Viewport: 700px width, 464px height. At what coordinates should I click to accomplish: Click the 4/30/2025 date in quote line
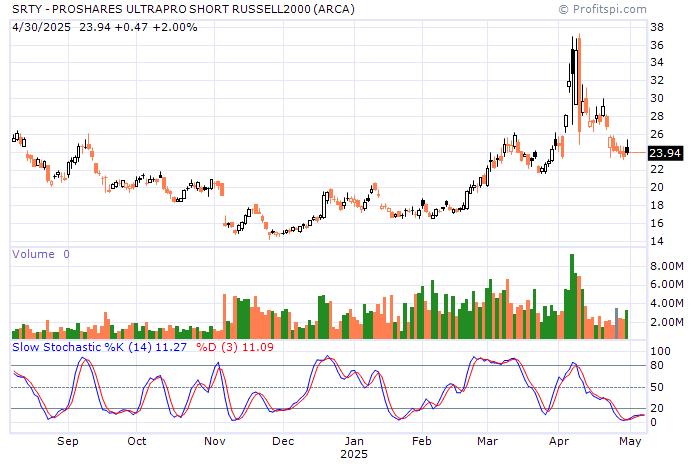pos(41,27)
